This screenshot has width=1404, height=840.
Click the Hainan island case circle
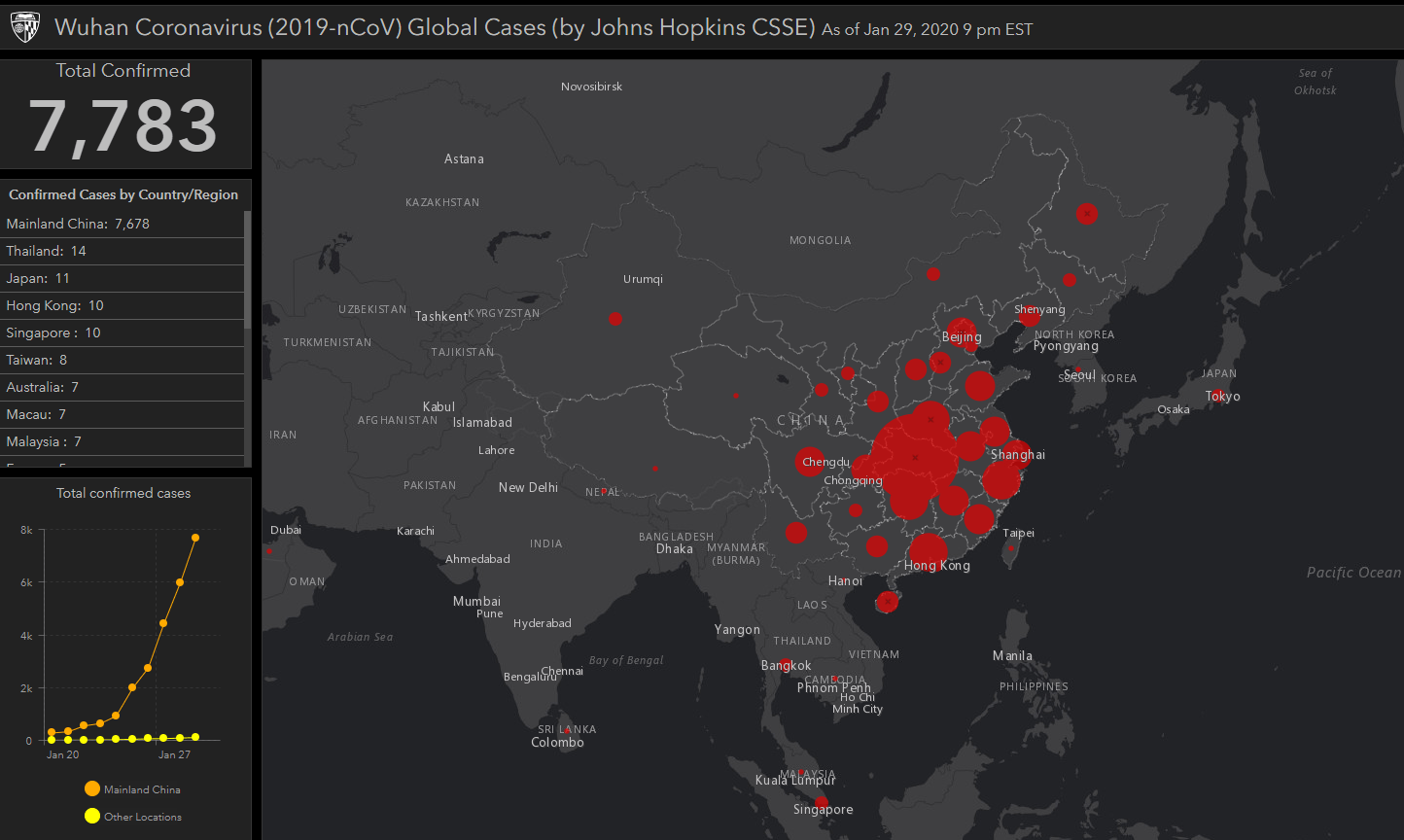pyautogui.click(x=887, y=602)
